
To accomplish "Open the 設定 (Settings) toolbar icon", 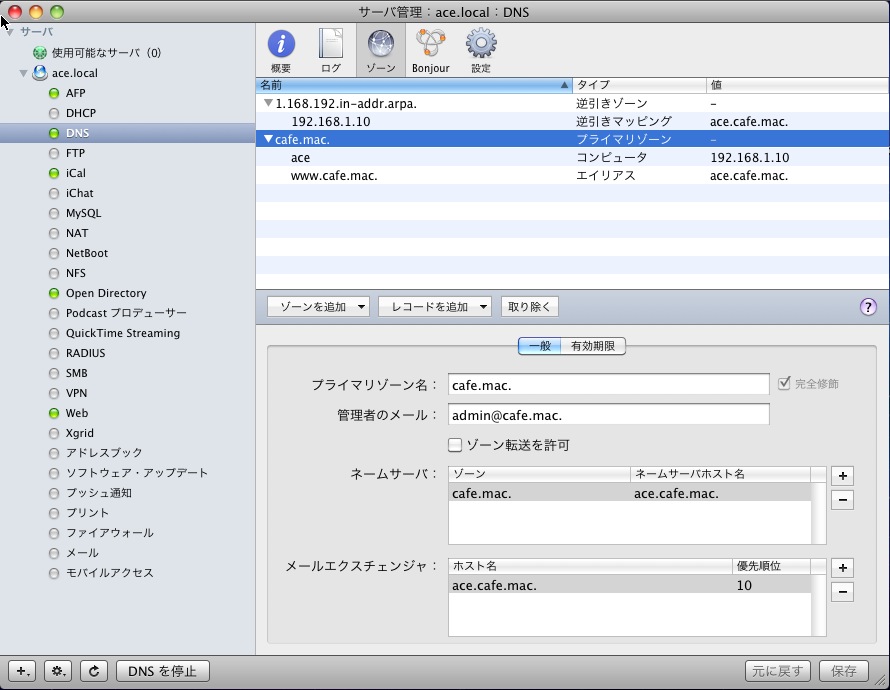I will [x=481, y=43].
